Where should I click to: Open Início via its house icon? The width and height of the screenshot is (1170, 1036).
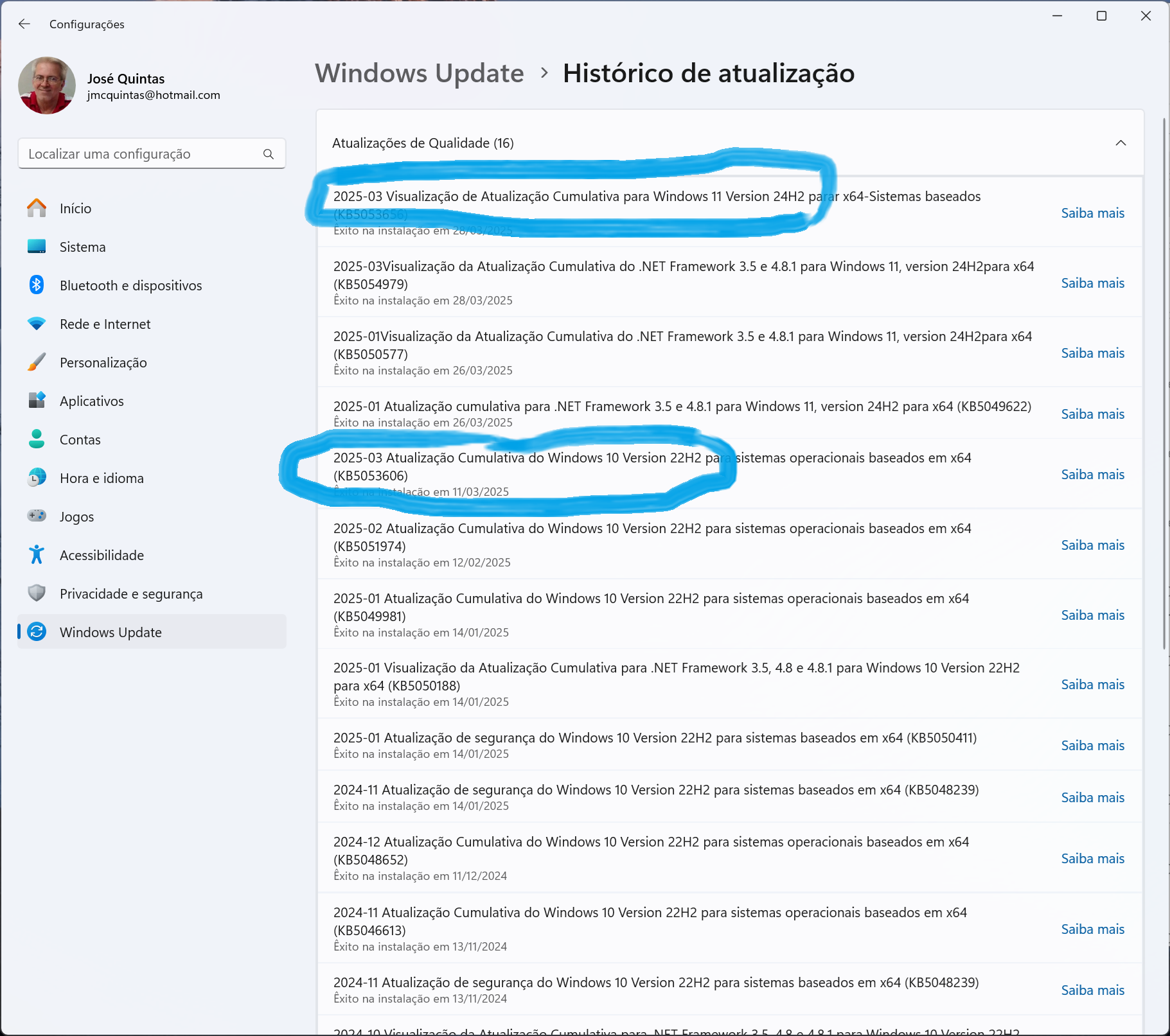[x=37, y=208]
